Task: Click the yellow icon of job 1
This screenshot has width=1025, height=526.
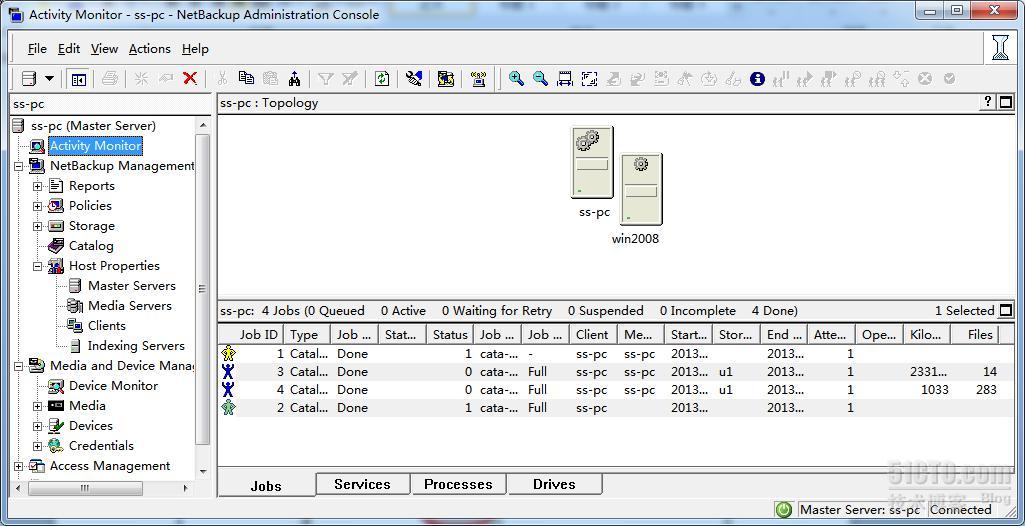Action: (x=228, y=353)
